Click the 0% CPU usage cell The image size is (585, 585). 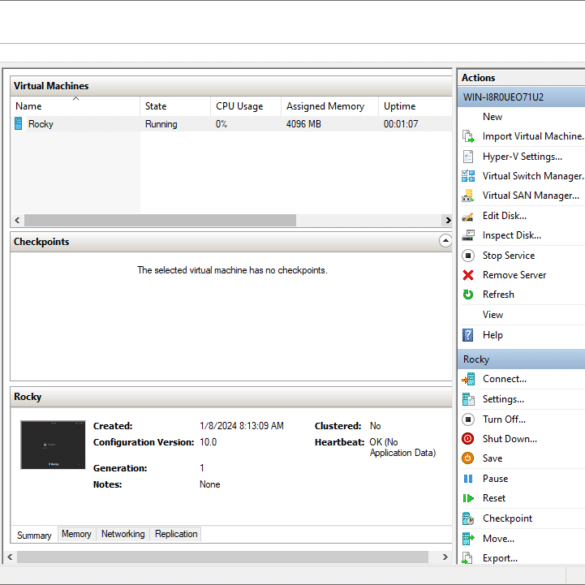coord(221,124)
